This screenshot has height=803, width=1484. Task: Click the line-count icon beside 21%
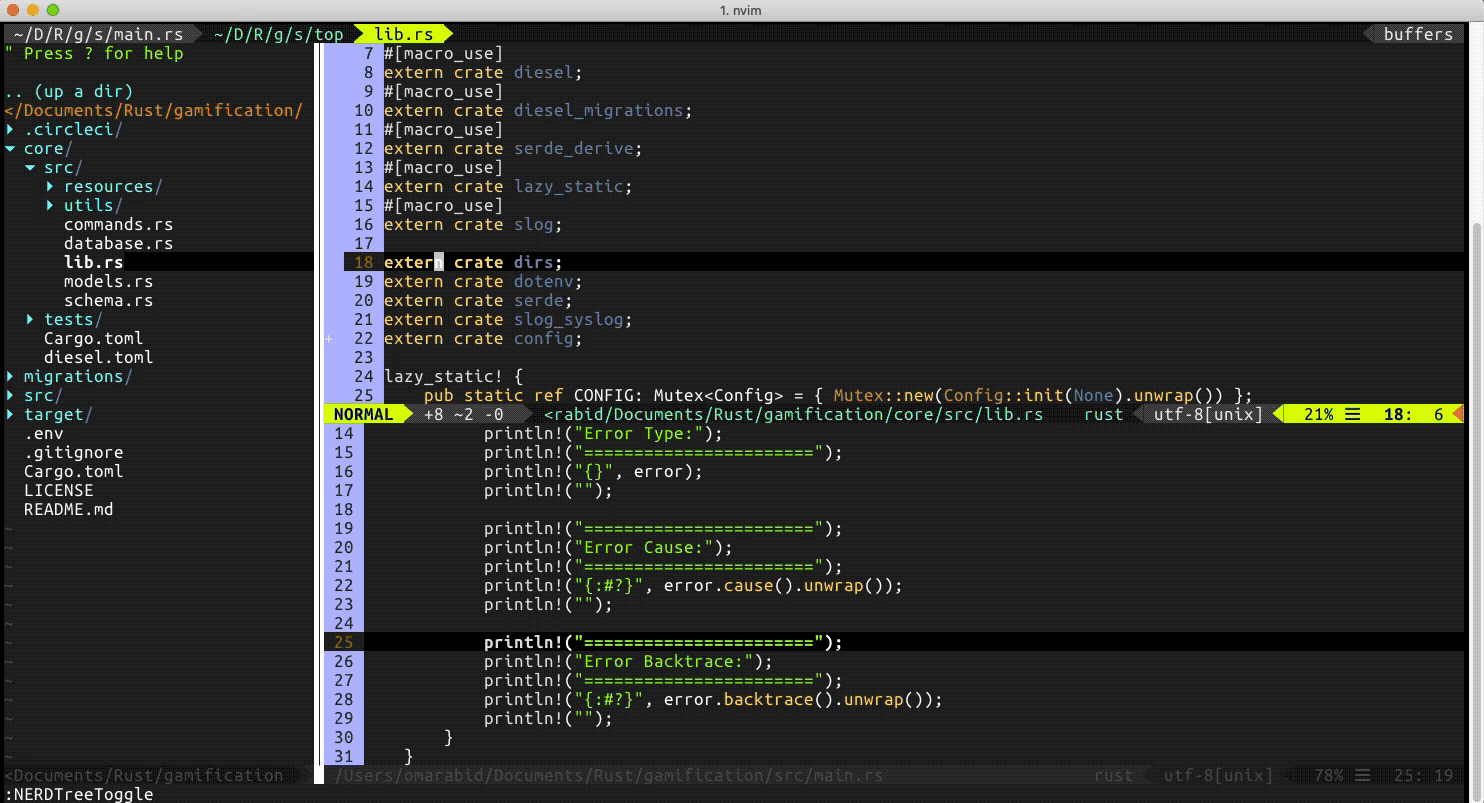1352,414
